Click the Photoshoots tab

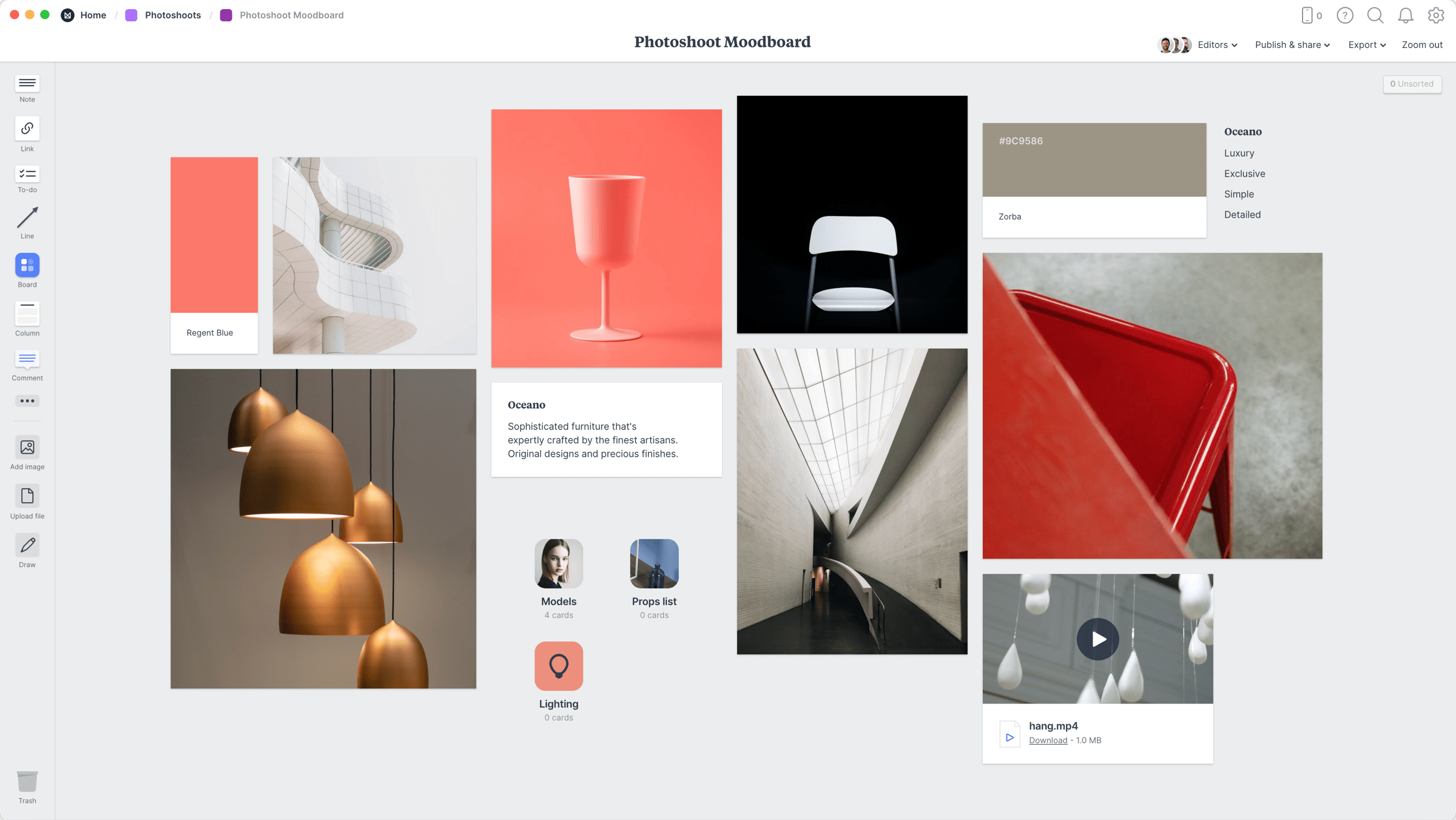(172, 15)
